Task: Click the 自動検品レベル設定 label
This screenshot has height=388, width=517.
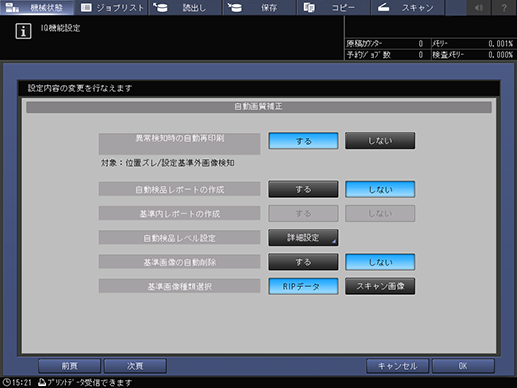Action: (x=179, y=238)
